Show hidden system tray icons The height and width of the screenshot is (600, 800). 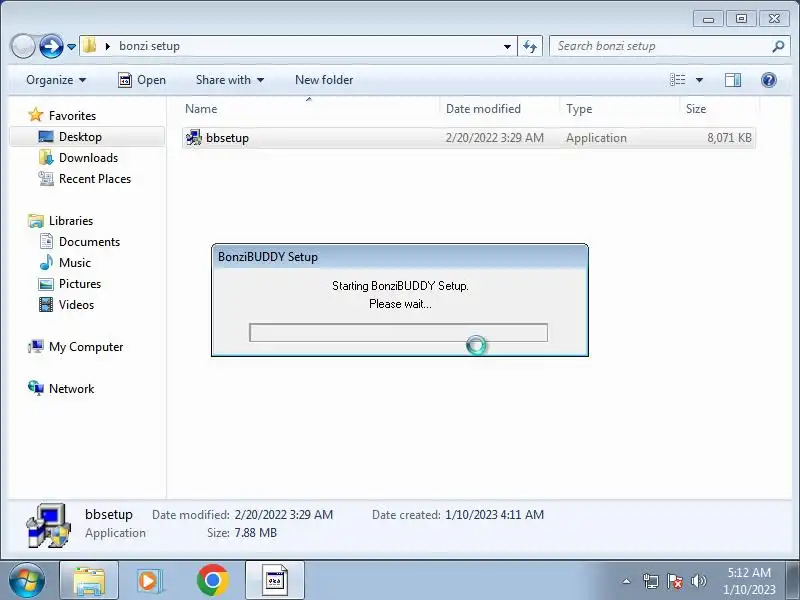(627, 581)
